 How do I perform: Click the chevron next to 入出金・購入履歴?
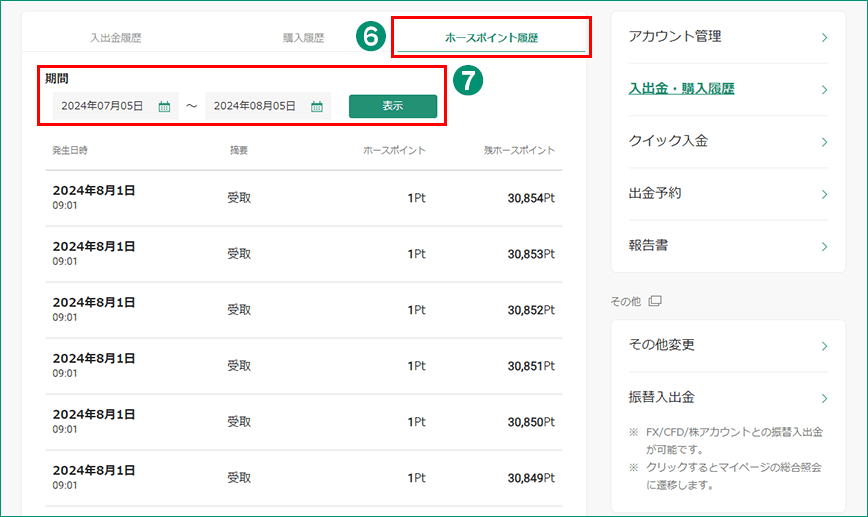click(824, 90)
